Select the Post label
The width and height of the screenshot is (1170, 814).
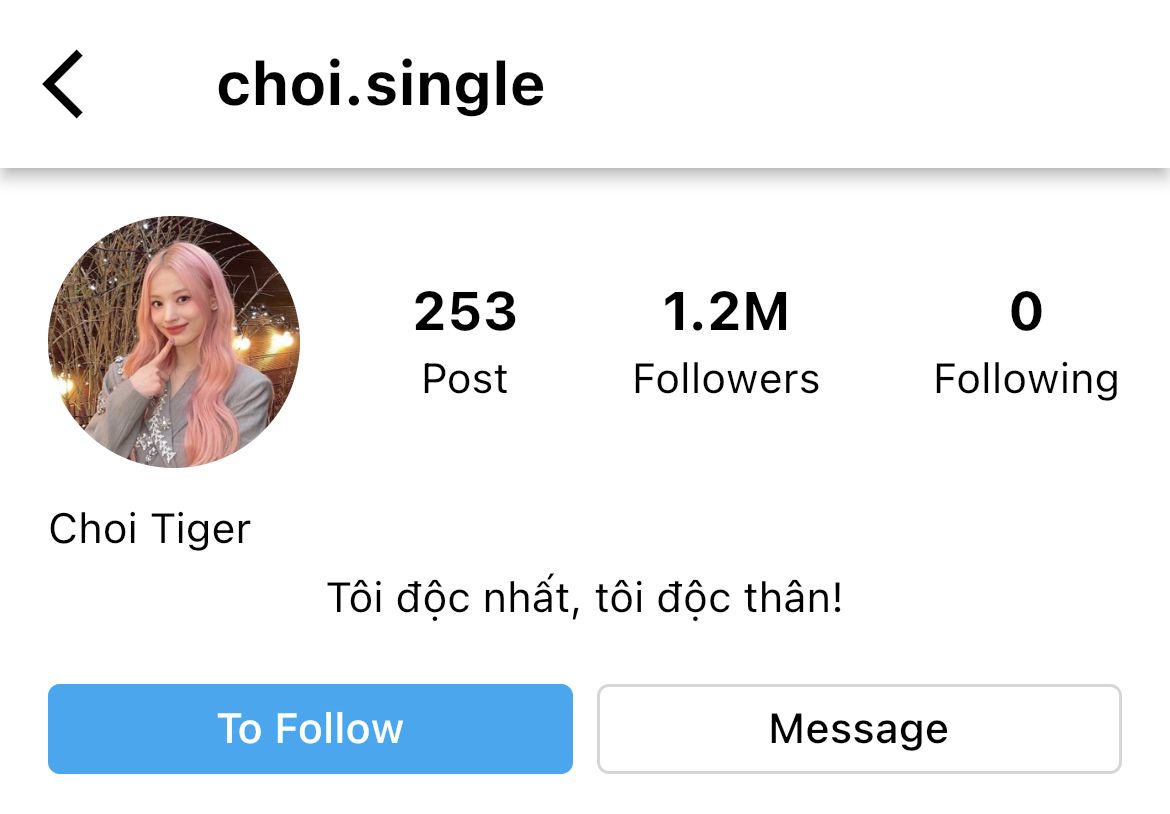coord(465,379)
